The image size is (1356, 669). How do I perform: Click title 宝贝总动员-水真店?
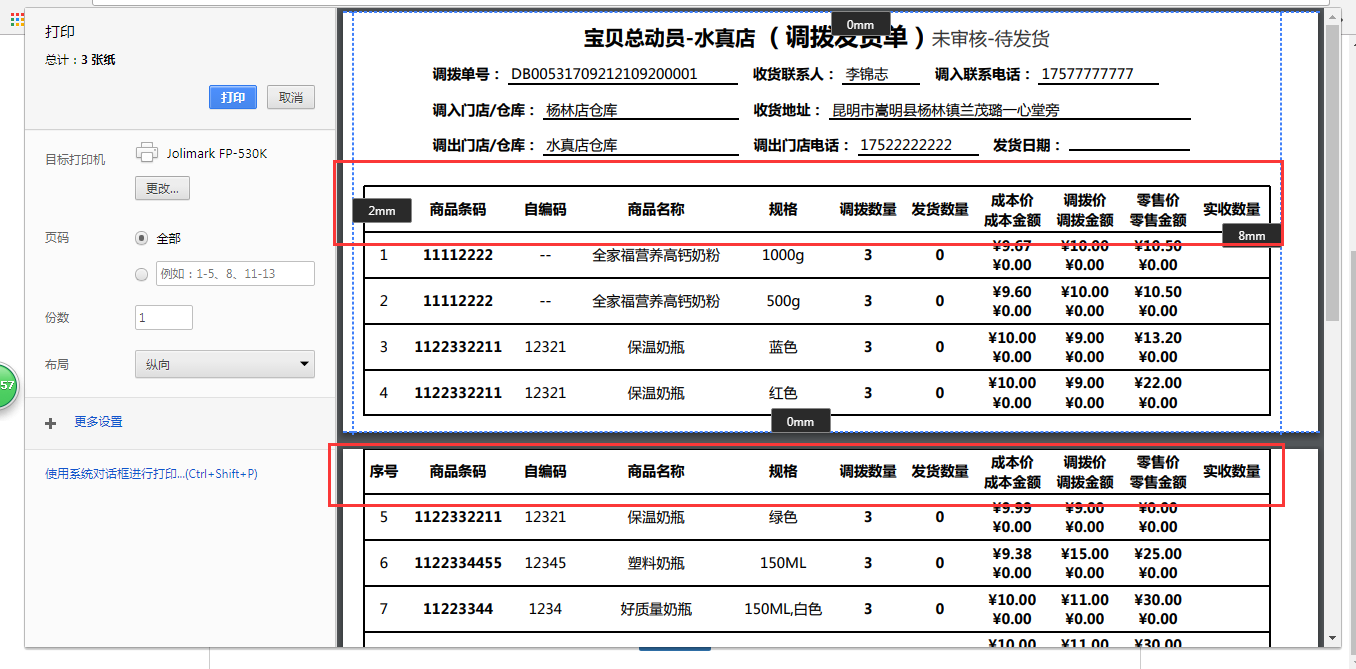[x=669, y=38]
